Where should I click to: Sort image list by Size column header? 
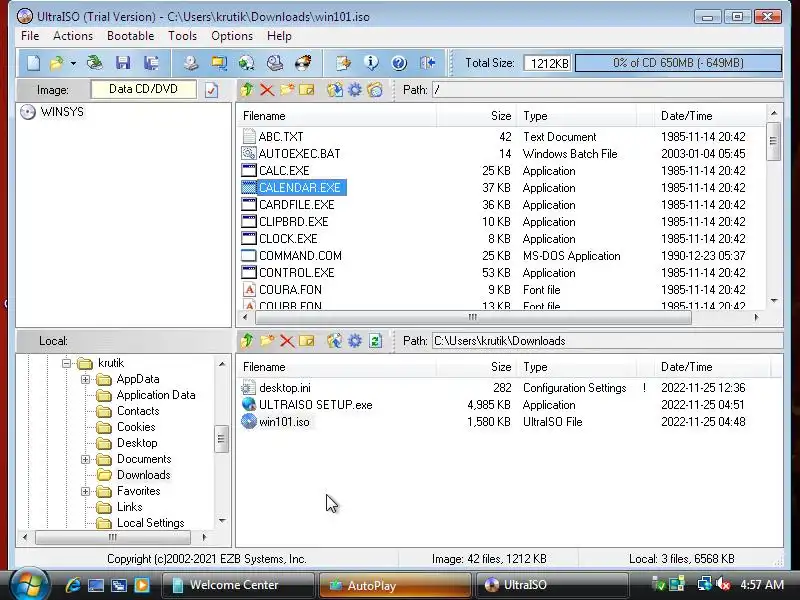tap(477, 116)
